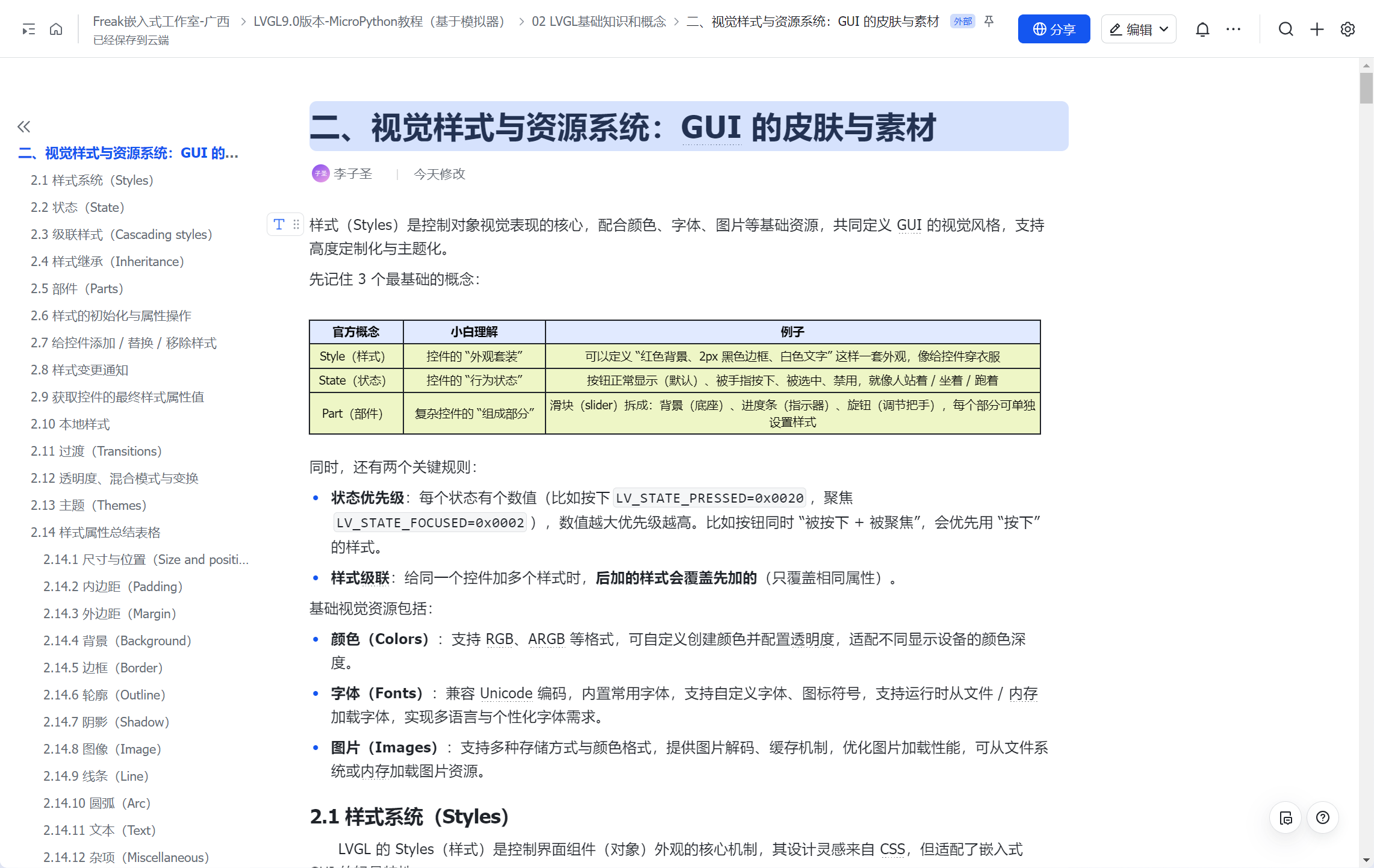Open the more options ellipsis
Viewport: 1374px width, 868px height.
[x=1233, y=29]
